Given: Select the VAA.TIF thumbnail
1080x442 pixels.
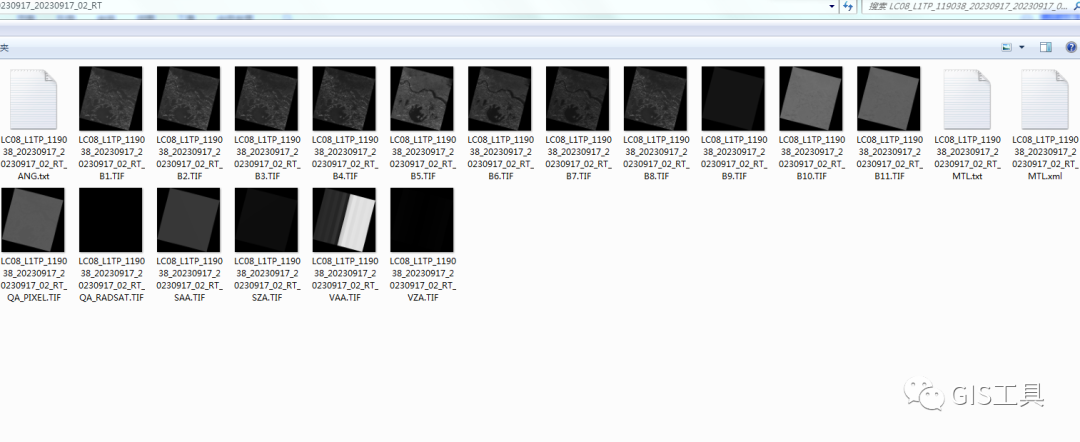Looking at the screenshot, I should coord(344,220).
